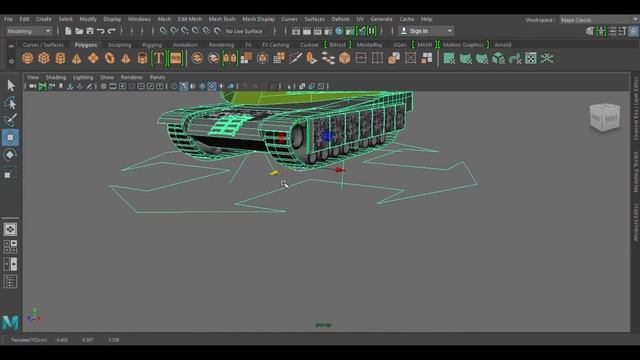
Task: Create a polygon cone from shelf
Action: [x=77, y=58]
